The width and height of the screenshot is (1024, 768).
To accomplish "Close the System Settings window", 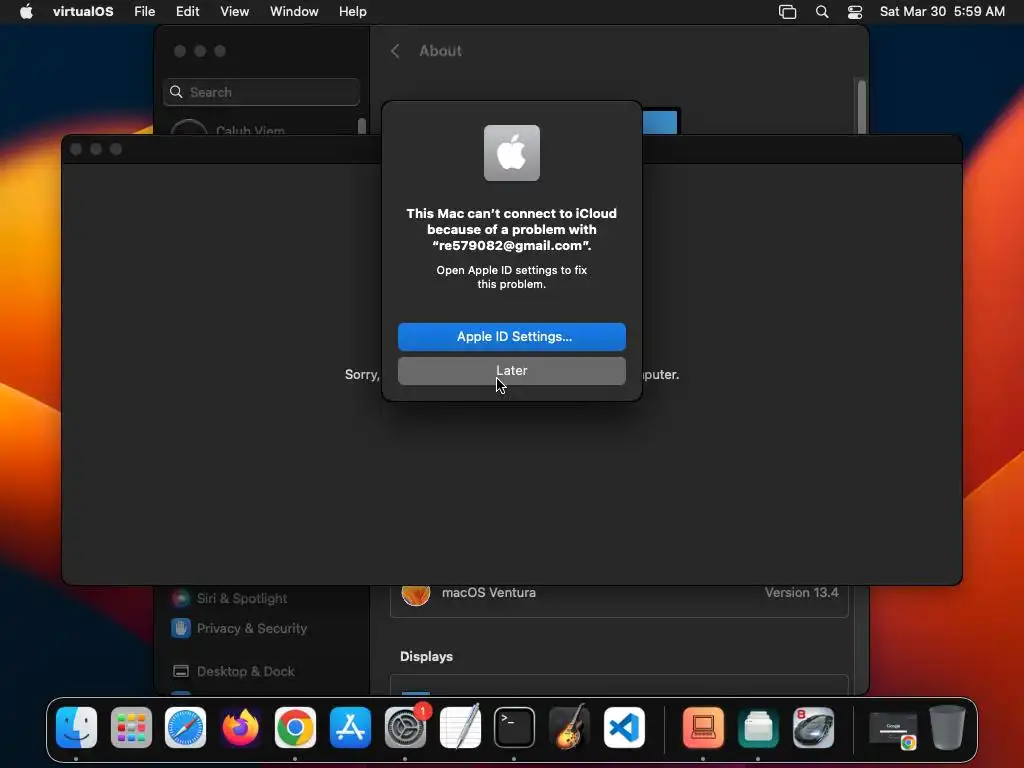I will coord(180,51).
